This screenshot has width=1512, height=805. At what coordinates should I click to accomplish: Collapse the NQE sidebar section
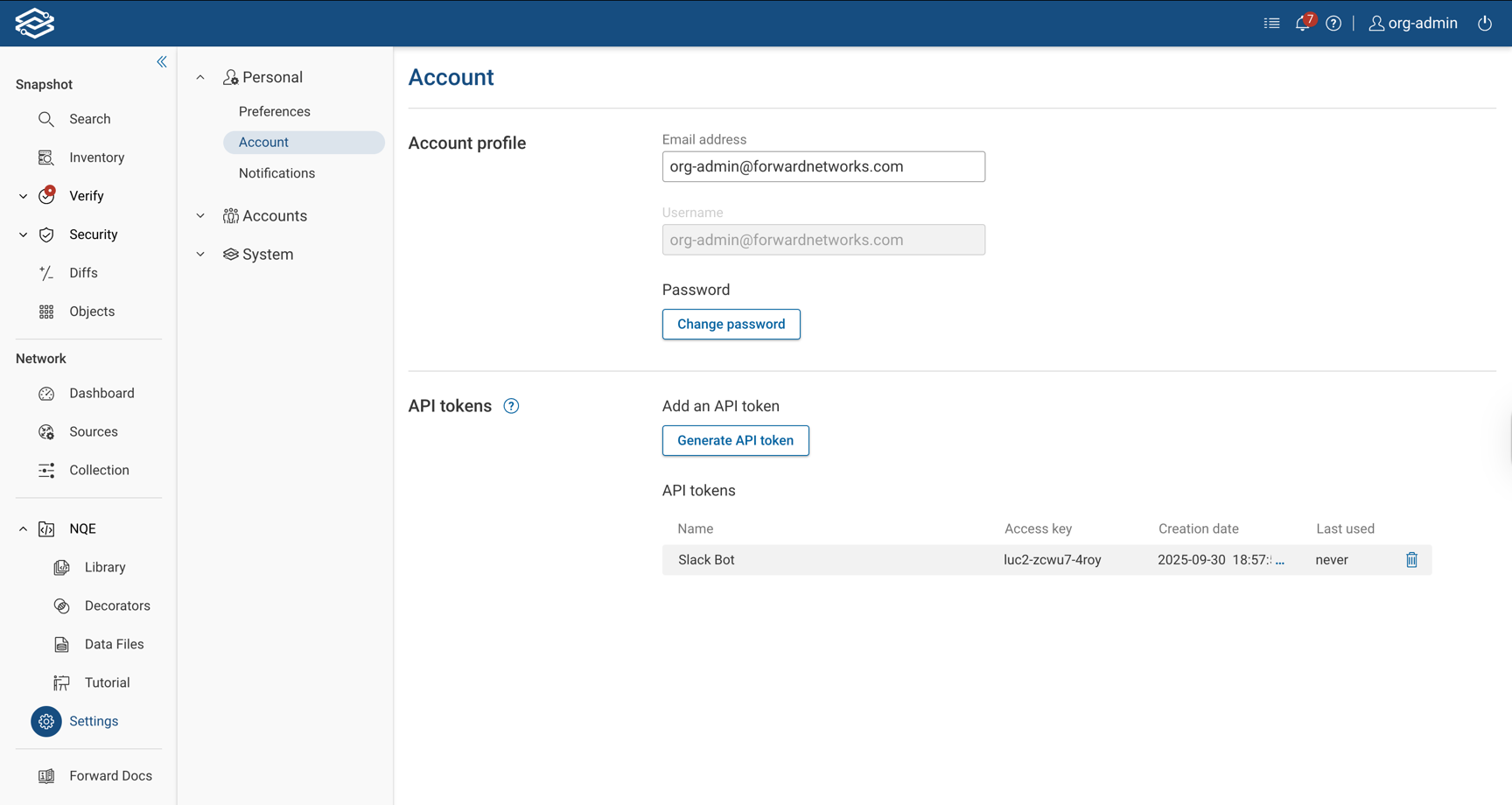[x=22, y=528]
